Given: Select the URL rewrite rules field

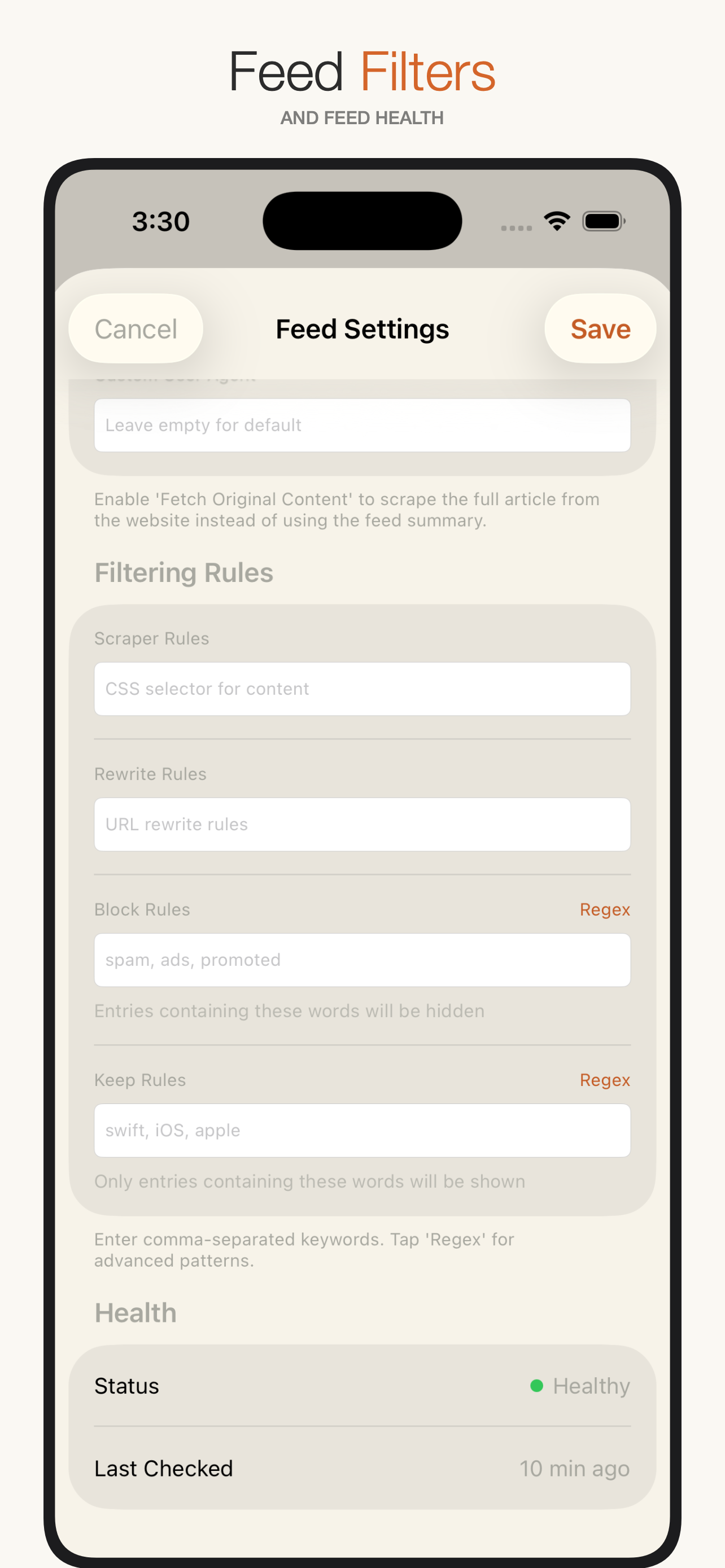Looking at the screenshot, I should (362, 824).
